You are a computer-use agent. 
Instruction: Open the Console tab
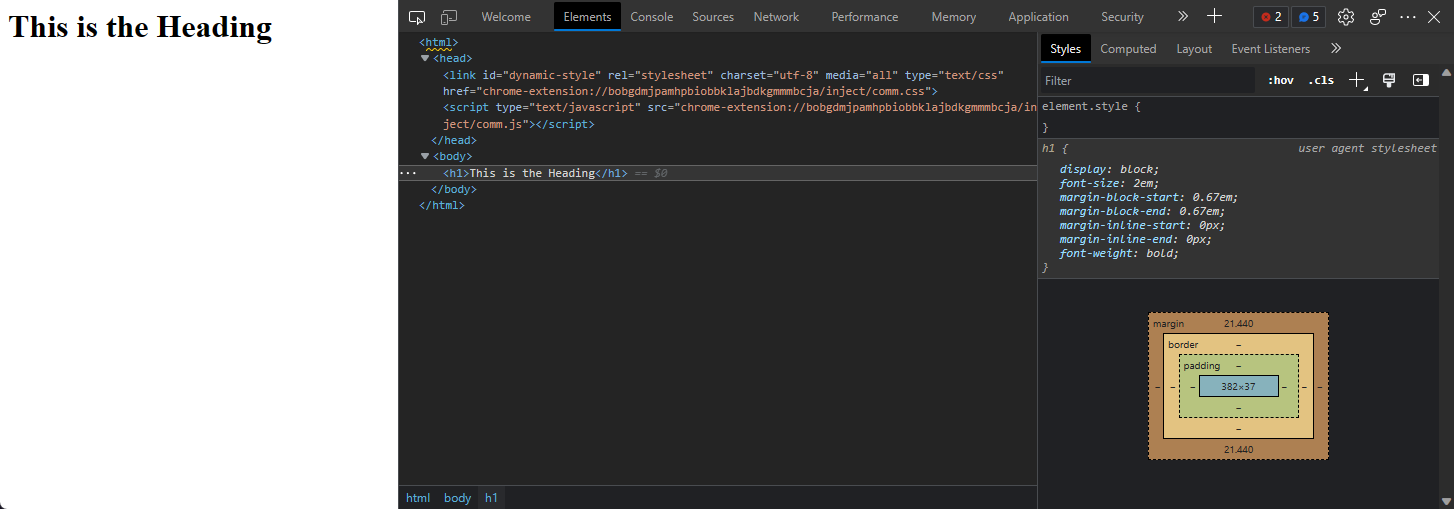[x=651, y=17]
